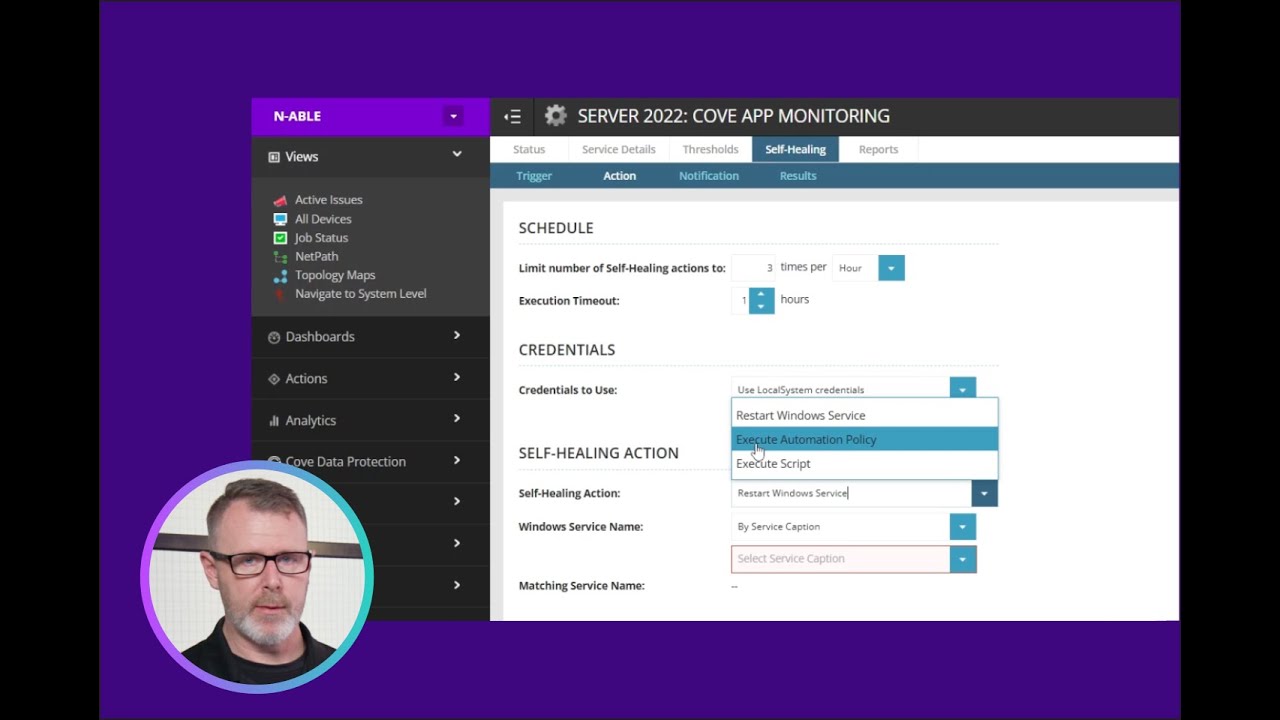Click the NetPath icon
The width and height of the screenshot is (1280, 720).
280,257
